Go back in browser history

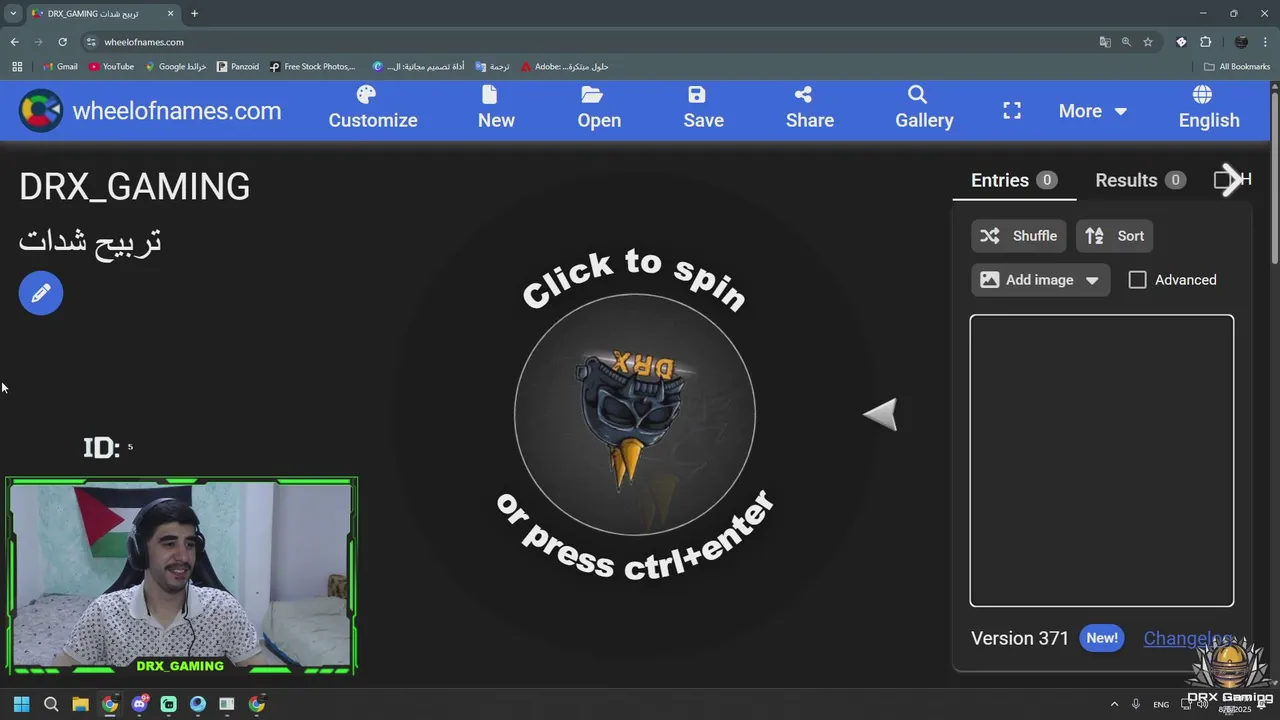pos(14,42)
